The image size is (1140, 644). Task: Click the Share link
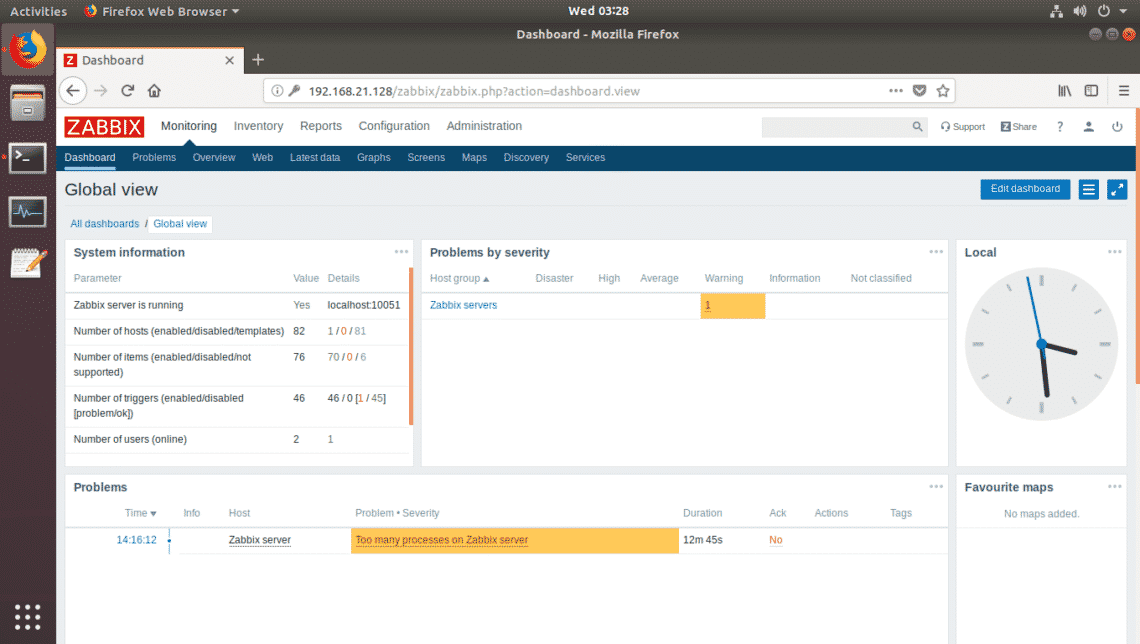point(1019,126)
